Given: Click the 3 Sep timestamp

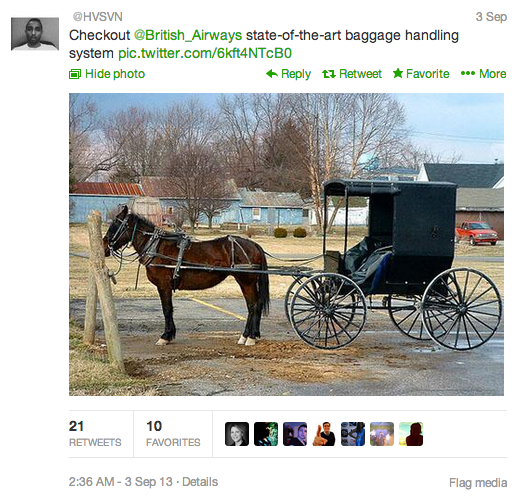Looking at the screenshot, I should [x=491, y=17].
